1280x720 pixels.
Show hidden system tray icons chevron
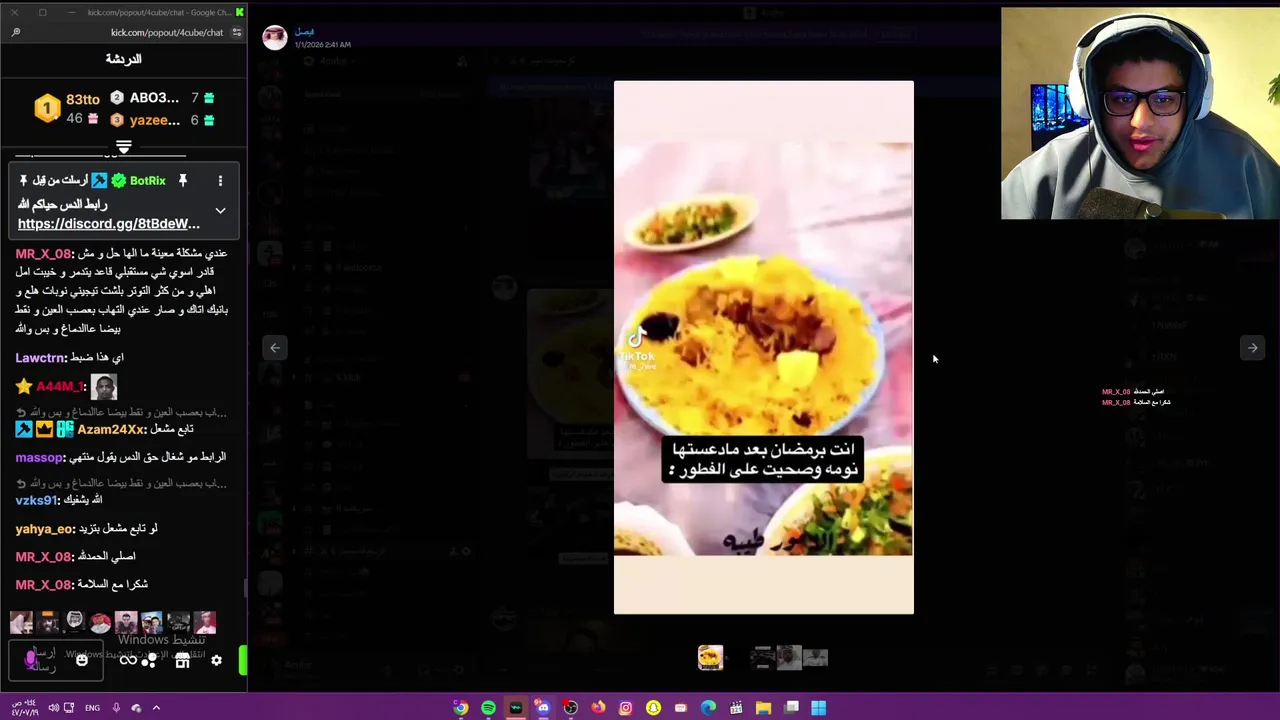tap(156, 708)
